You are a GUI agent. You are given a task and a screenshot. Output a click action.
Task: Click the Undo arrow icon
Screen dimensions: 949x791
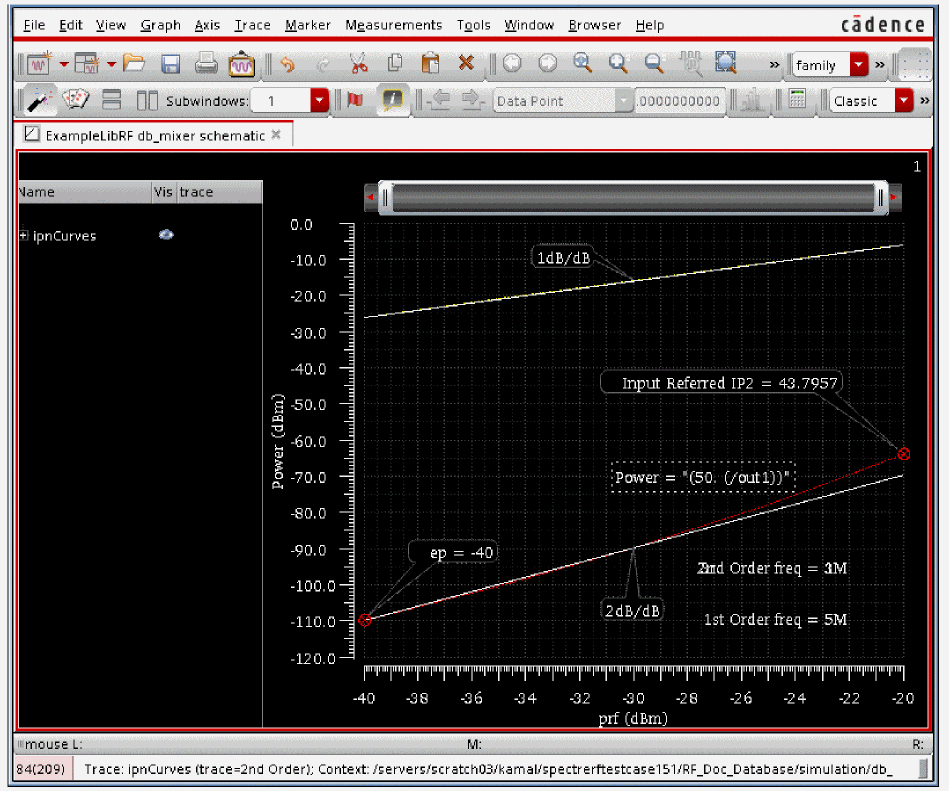coord(289,64)
